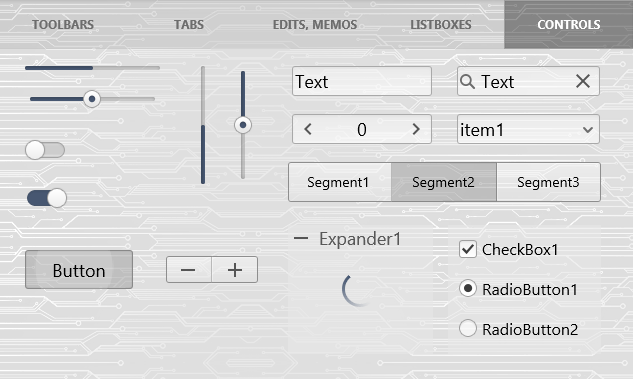Click the Expander1 label
The height and width of the screenshot is (379, 633).
[x=360, y=239]
